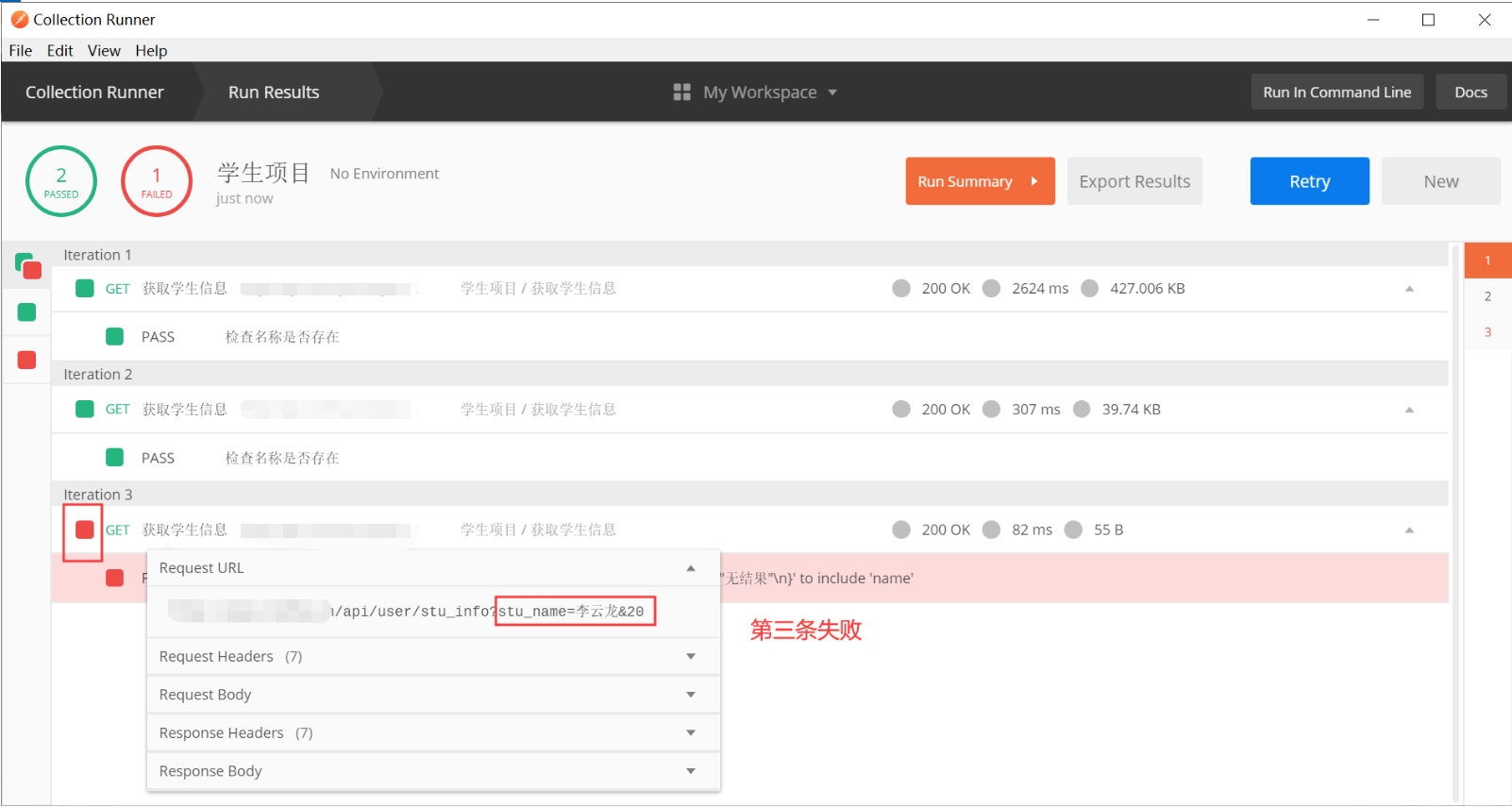Click size dot beside 55 B
Screen dimensions: 1512x807
point(1073,530)
